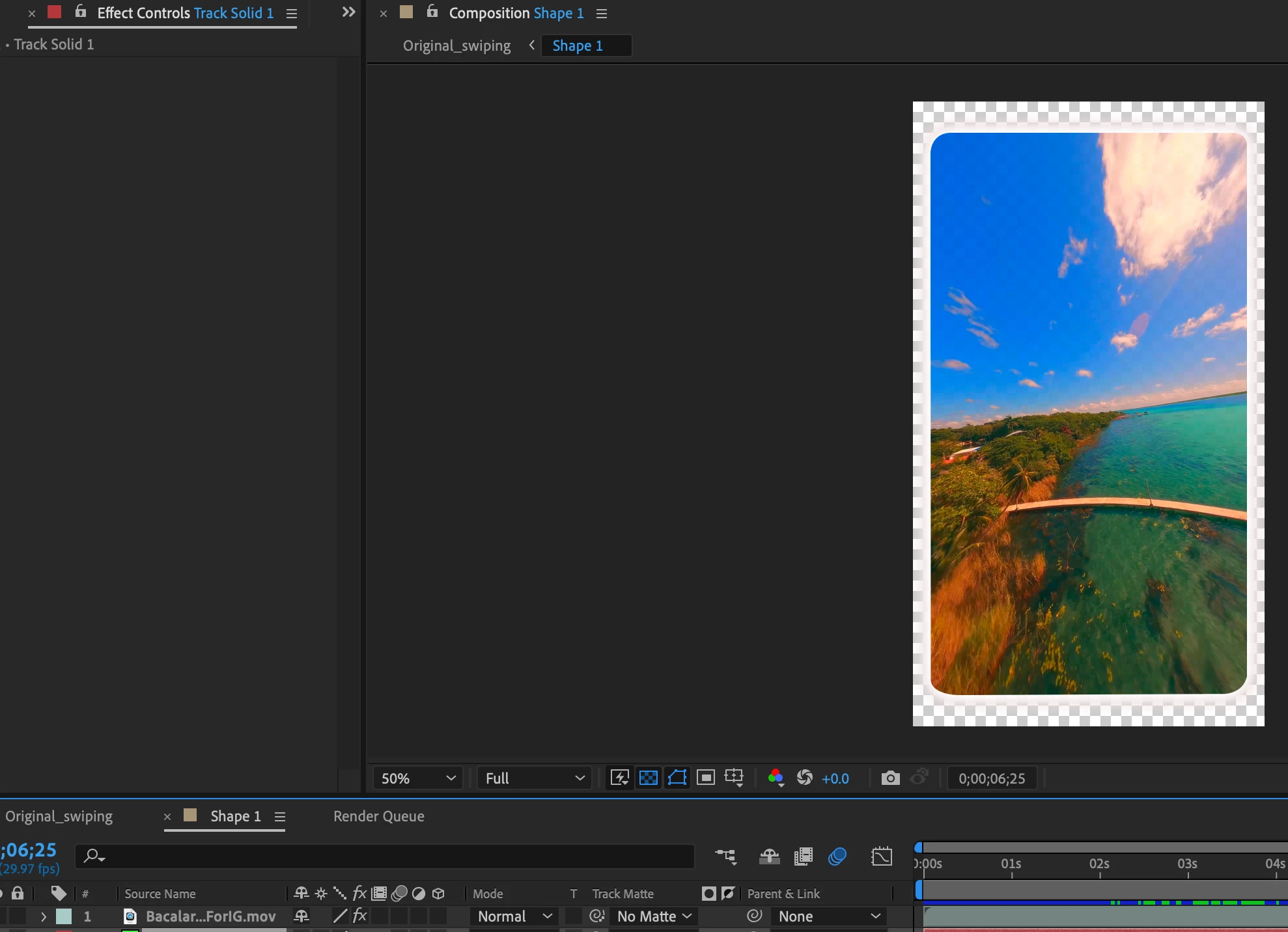This screenshot has height=932, width=1288.
Task: Toggle Frame Blending for the composition
Action: coord(804,857)
